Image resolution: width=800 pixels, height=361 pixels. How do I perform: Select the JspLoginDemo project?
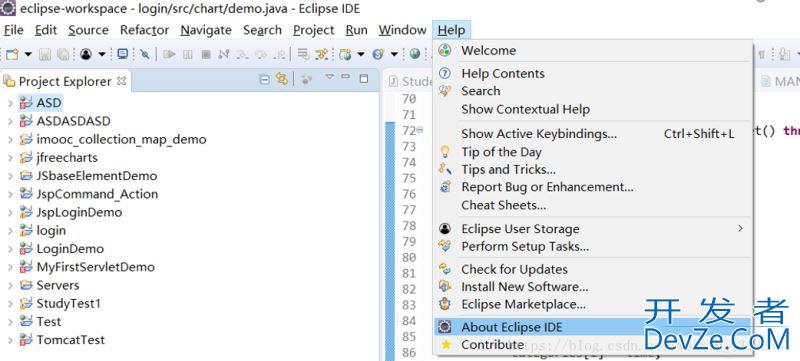[79, 213]
